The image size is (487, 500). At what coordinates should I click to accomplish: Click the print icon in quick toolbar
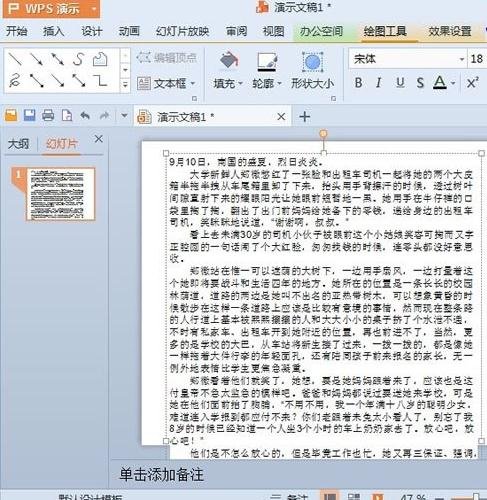[48, 116]
